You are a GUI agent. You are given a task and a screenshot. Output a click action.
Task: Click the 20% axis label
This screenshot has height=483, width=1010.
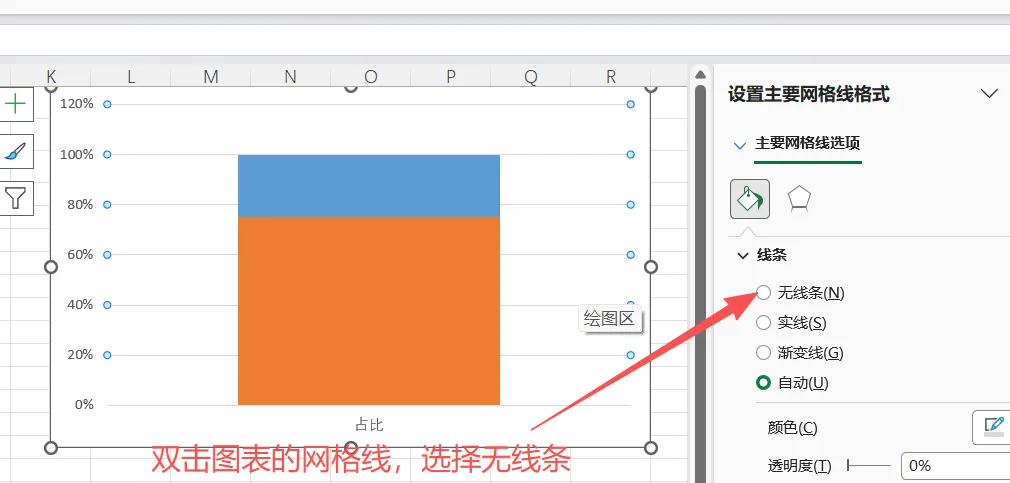[x=81, y=355]
